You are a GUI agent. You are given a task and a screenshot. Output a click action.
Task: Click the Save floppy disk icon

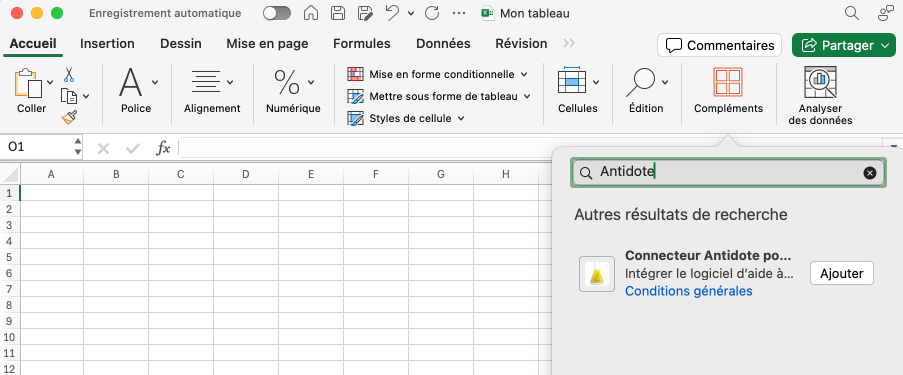point(338,13)
